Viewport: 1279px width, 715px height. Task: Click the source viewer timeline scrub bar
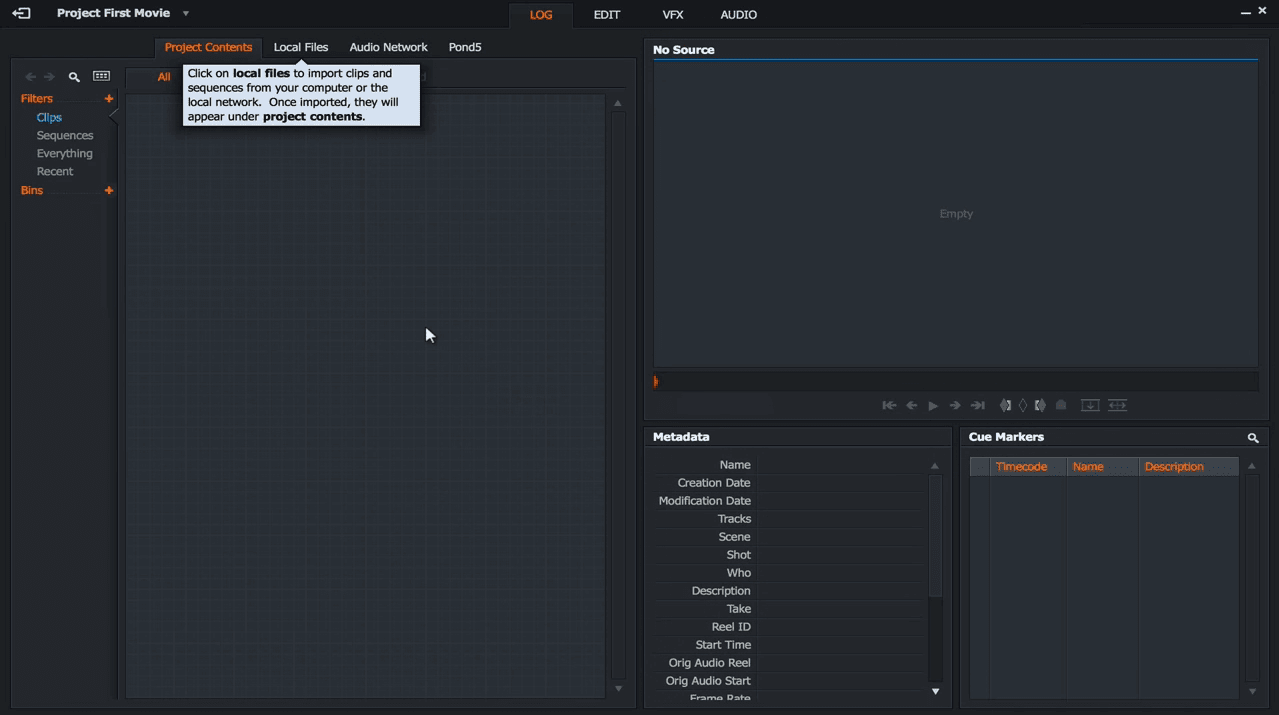[x=955, y=382]
